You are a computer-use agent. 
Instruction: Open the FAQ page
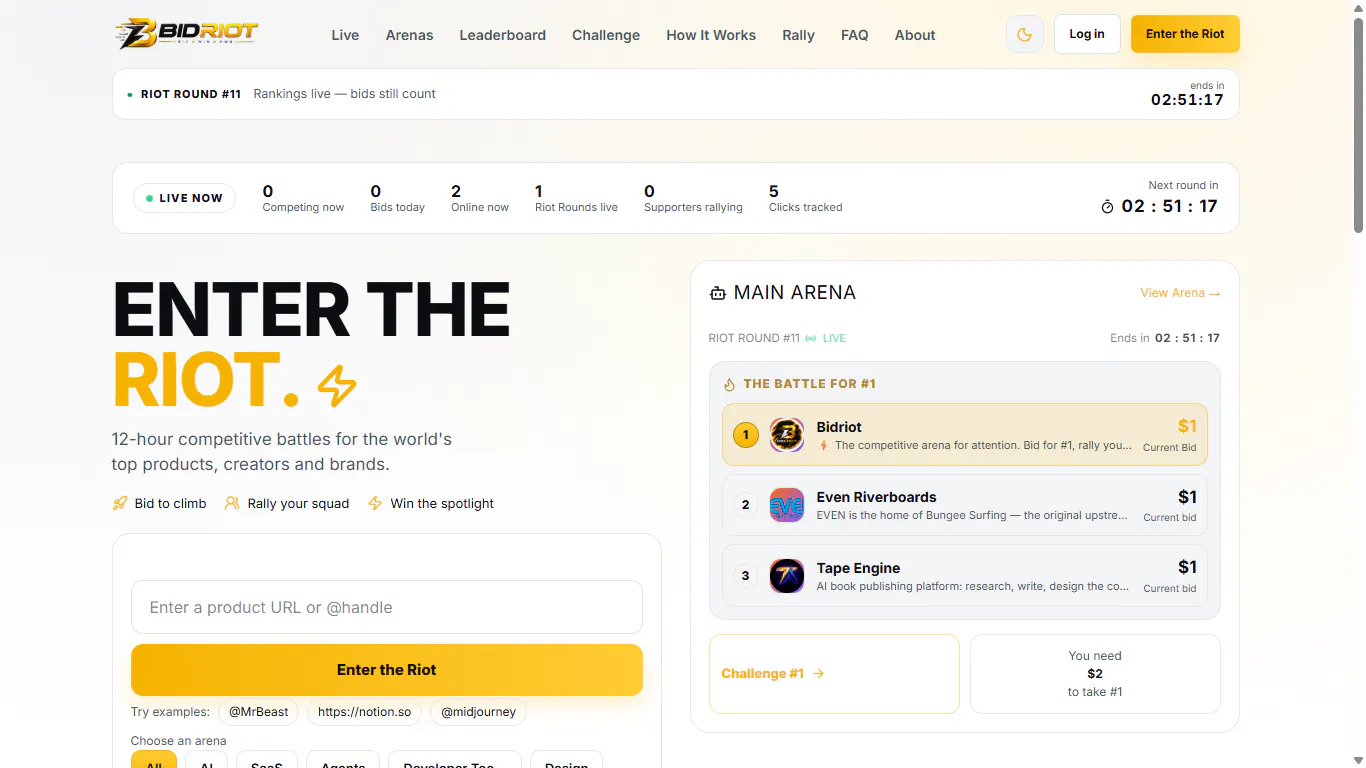(x=855, y=35)
